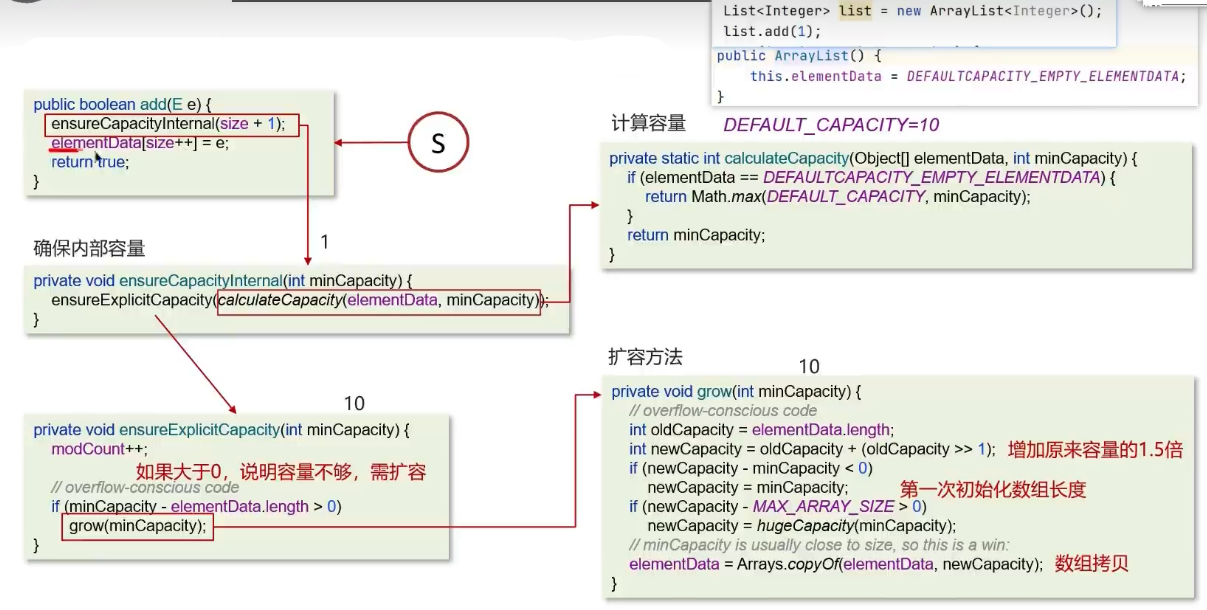Click the line "List<Integer> list = new ArrayList<Integer>();"
This screenshot has height=610, width=1207.
[x=911, y=11]
